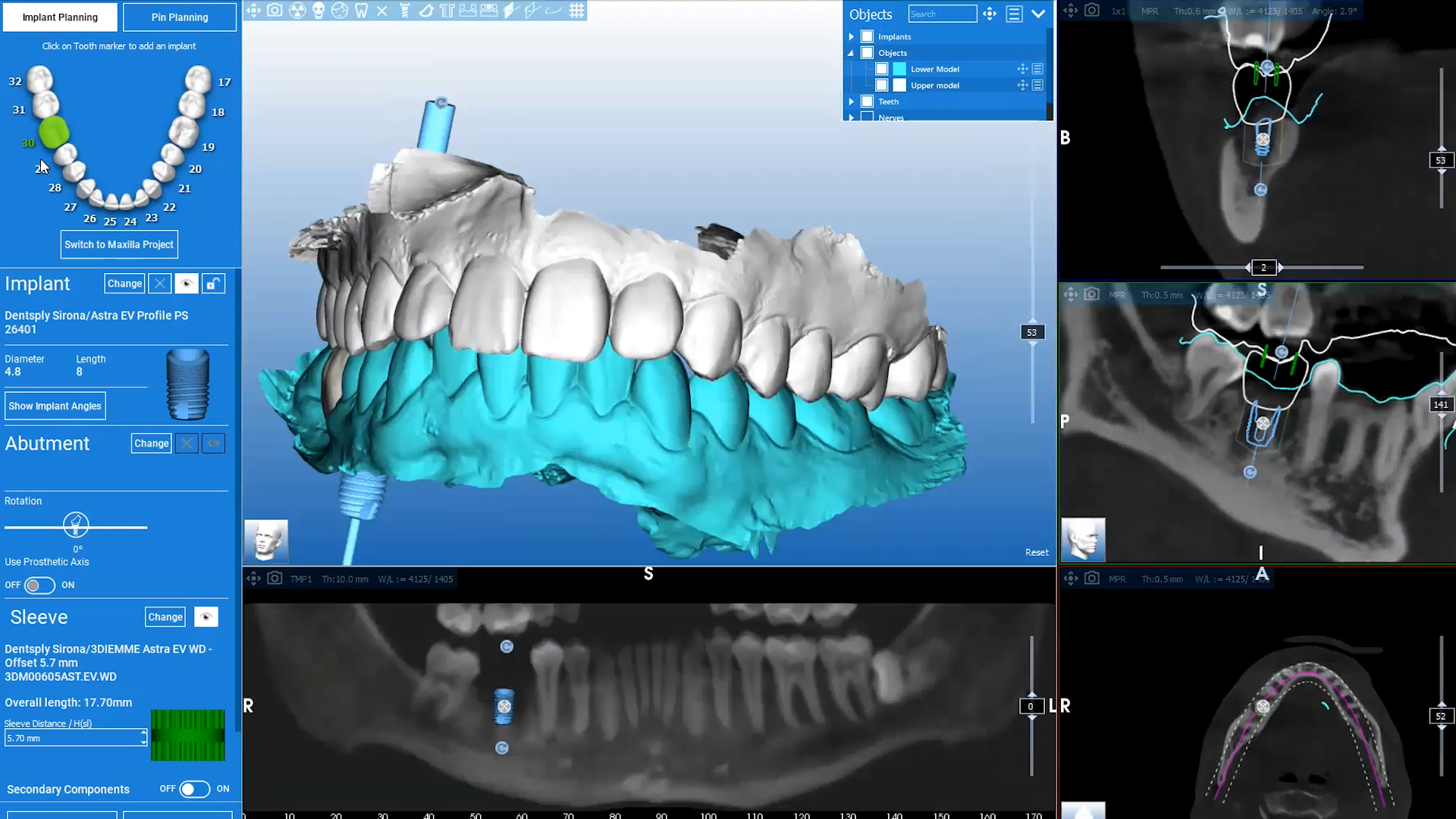Select green tooth 30 on the arch

(54, 132)
